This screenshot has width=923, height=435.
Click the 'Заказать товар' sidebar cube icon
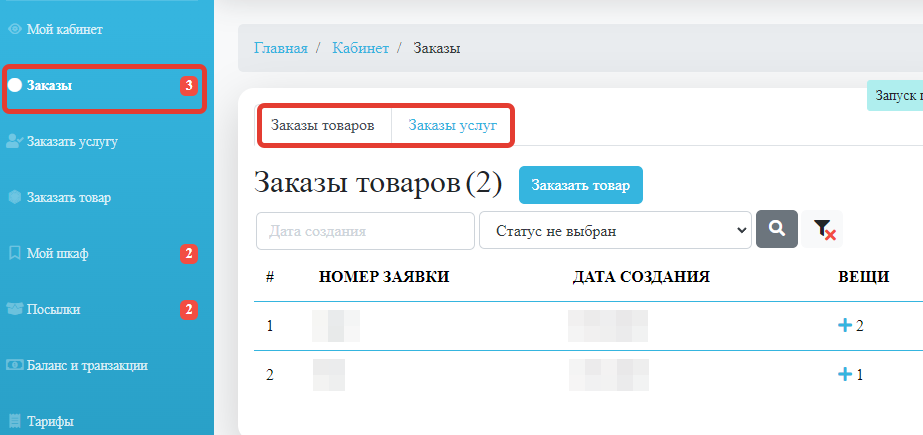pos(14,197)
